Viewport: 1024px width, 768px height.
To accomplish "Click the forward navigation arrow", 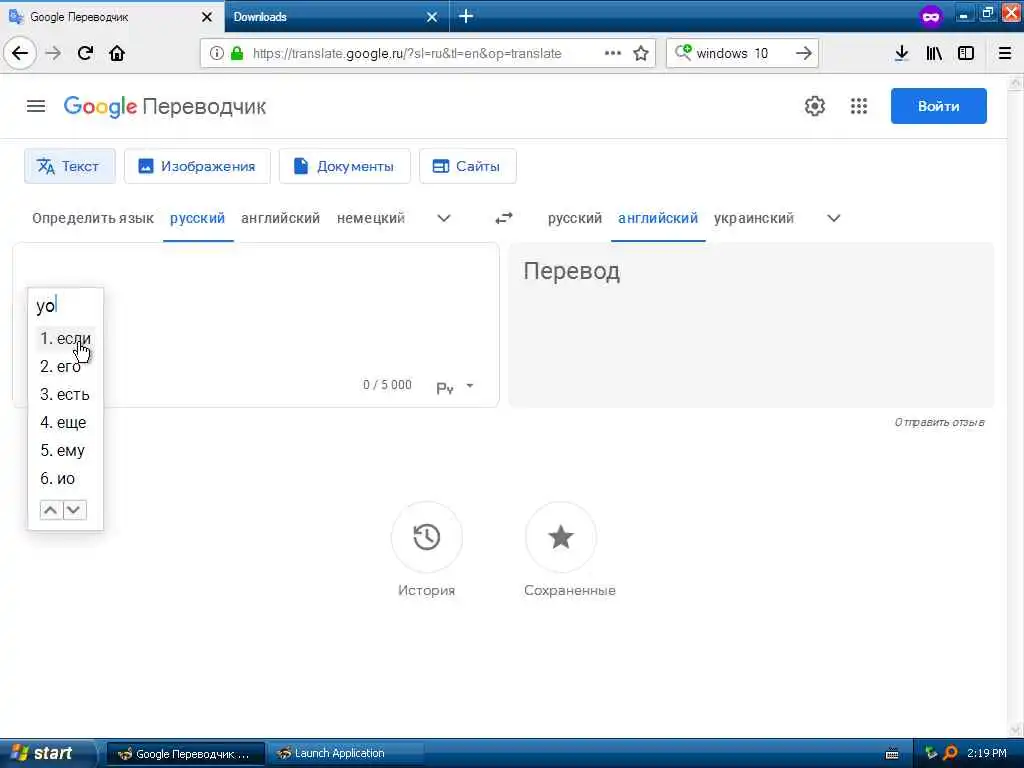I will point(54,53).
